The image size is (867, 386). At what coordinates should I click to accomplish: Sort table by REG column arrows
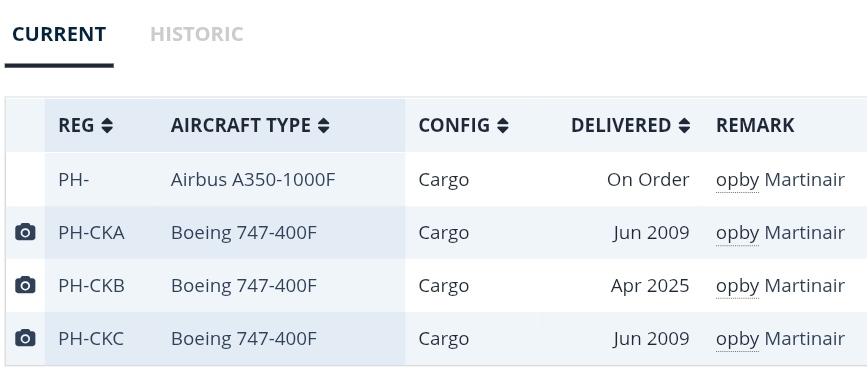click(x=107, y=126)
